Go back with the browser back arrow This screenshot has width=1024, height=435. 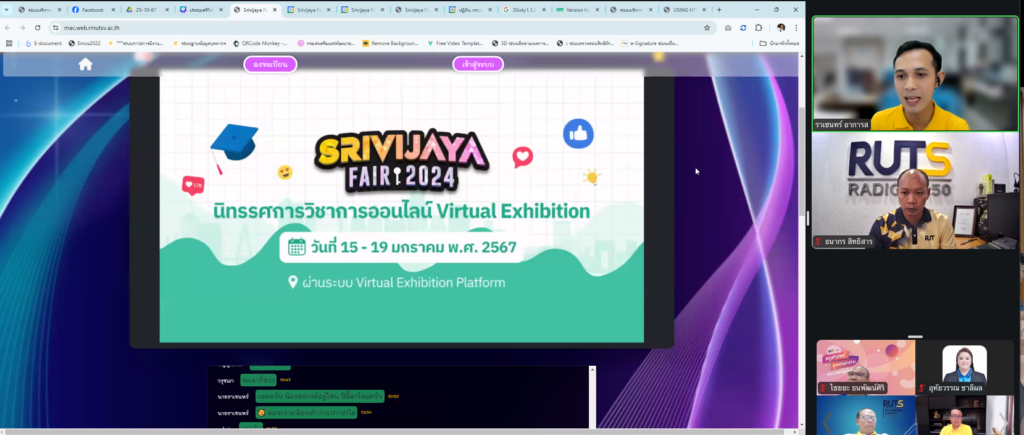8,28
